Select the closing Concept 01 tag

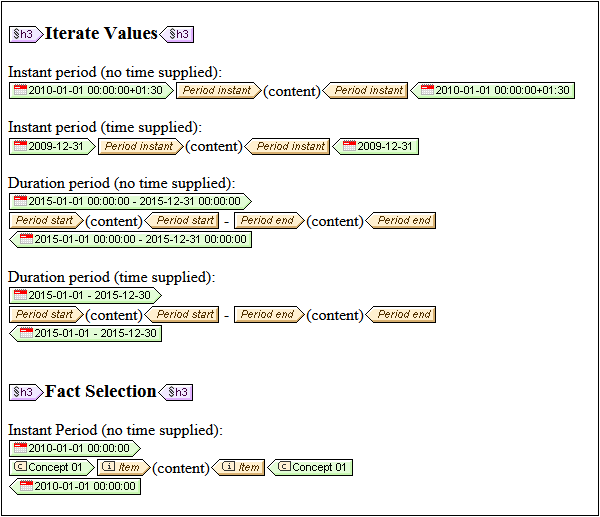(313, 467)
